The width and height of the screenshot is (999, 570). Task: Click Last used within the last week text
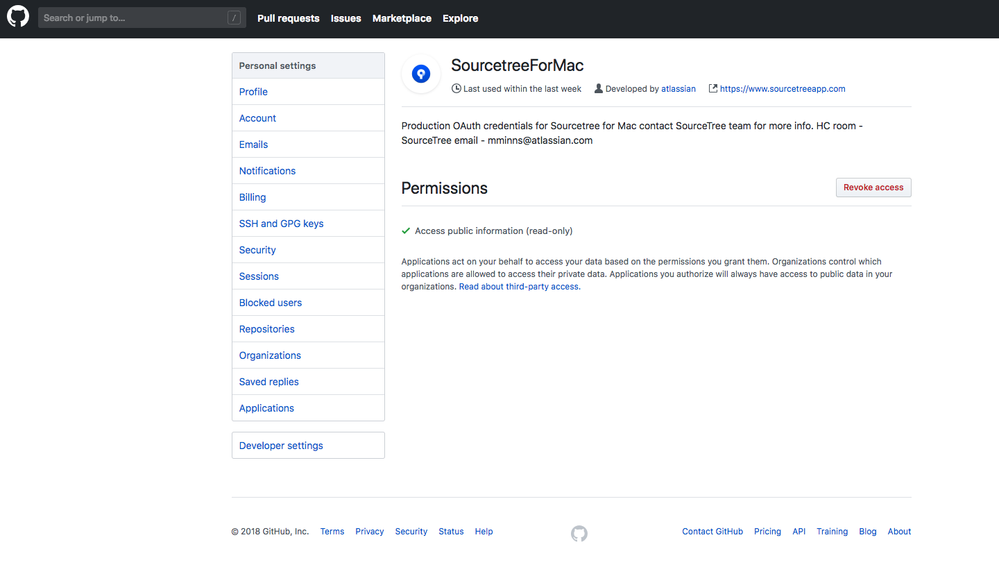(x=522, y=89)
